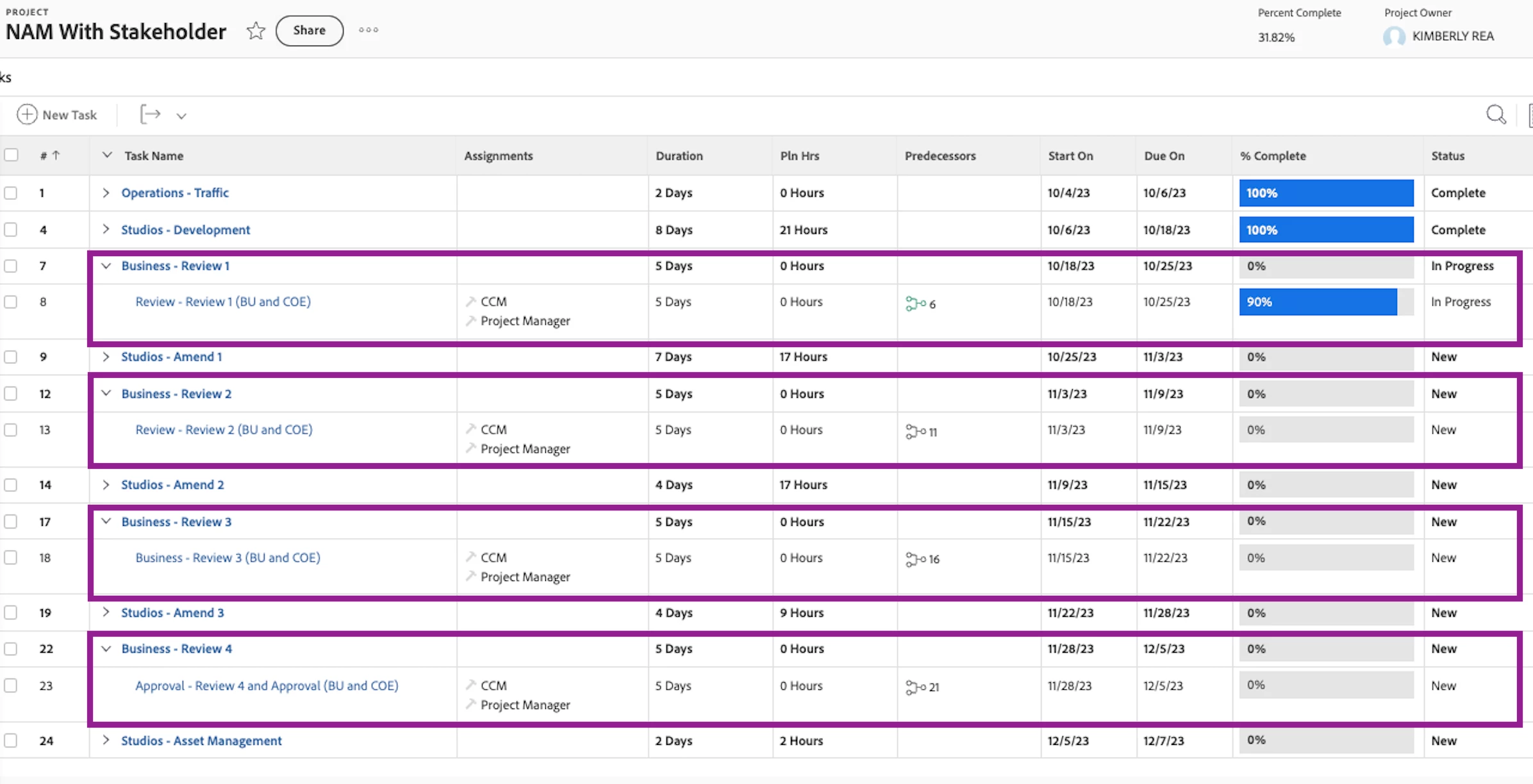Click the 90% complete progress bar

tap(1318, 302)
